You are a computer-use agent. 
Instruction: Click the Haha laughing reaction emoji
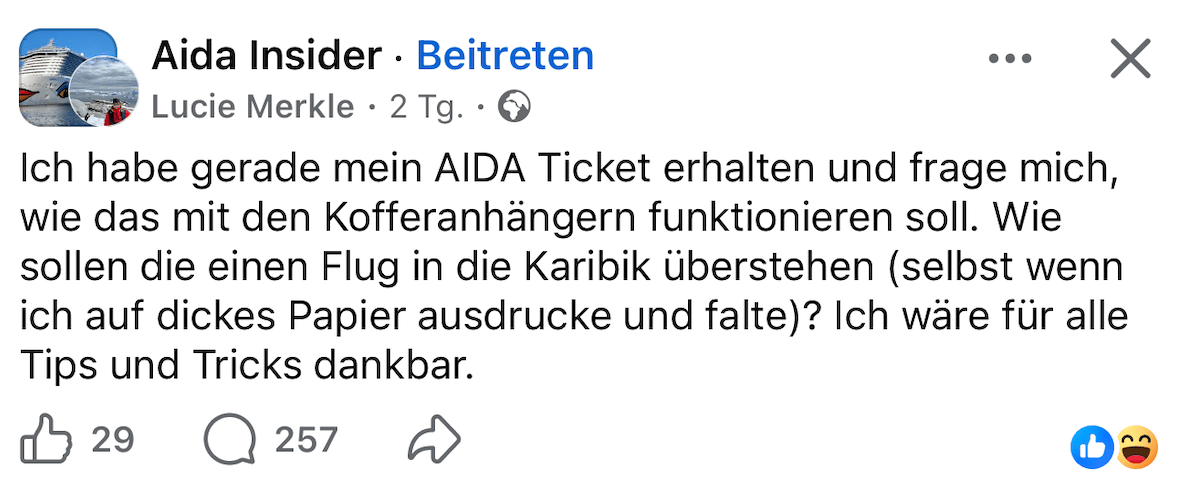(x=1135, y=447)
